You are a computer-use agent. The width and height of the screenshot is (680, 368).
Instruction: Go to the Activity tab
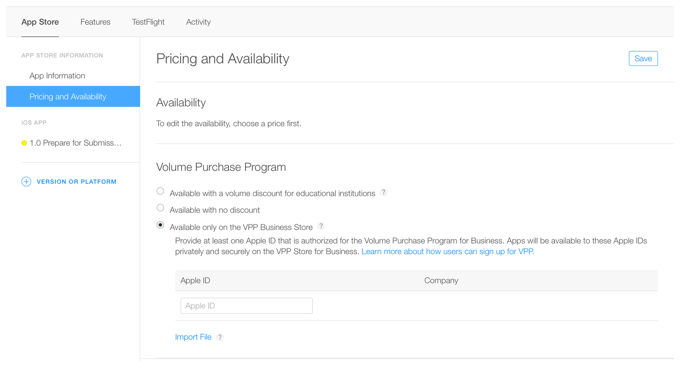pyautogui.click(x=198, y=22)
